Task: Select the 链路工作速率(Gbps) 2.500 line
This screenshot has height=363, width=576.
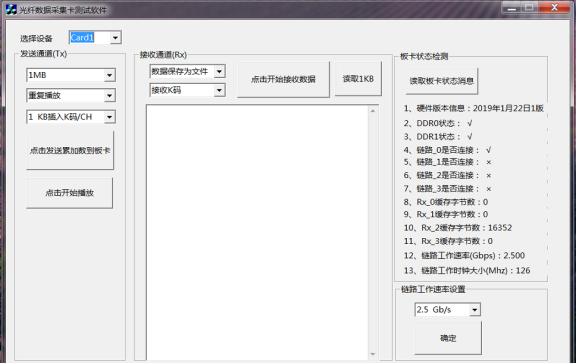Action: 464,255
